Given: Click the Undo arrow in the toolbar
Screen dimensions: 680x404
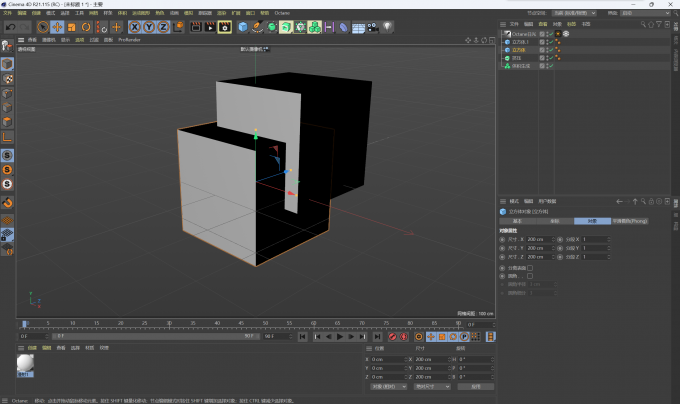Looking at the screenshot, I should pos(10,27).
